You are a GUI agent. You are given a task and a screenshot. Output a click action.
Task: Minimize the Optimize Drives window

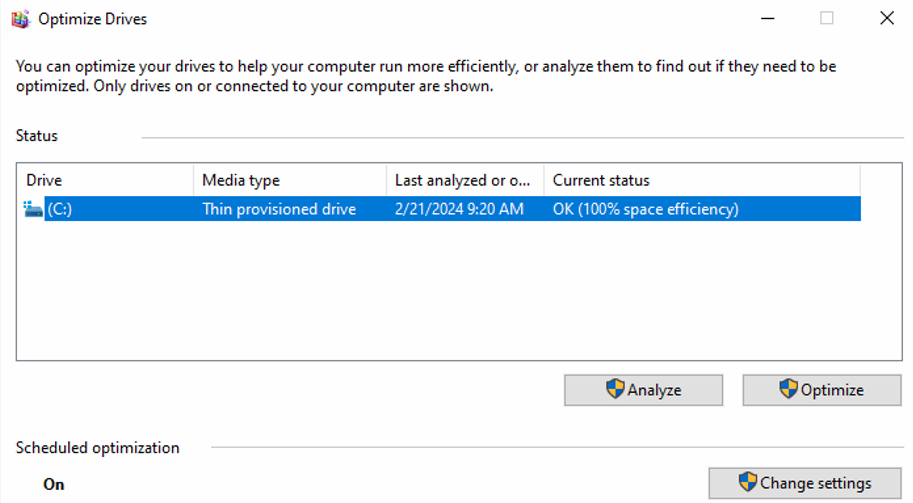[x=767, y=19]
